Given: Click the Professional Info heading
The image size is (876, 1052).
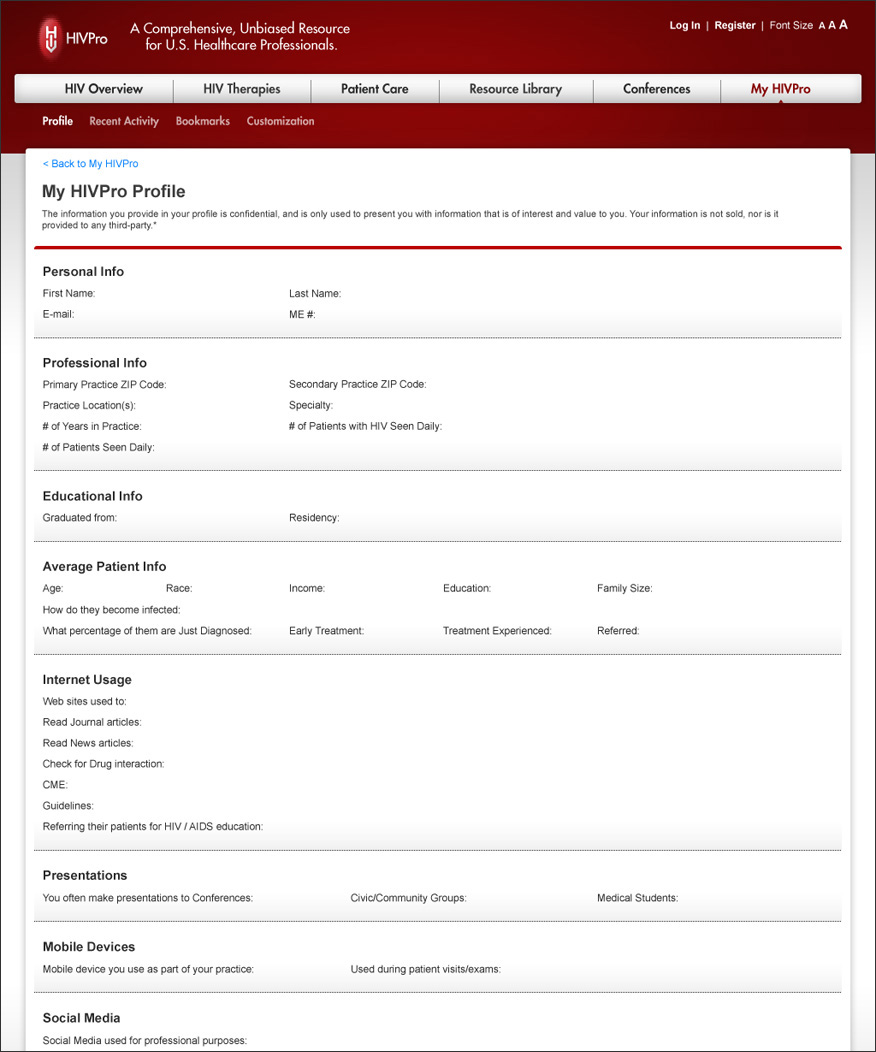Looking at the screenshot, I should coord(95,363).
